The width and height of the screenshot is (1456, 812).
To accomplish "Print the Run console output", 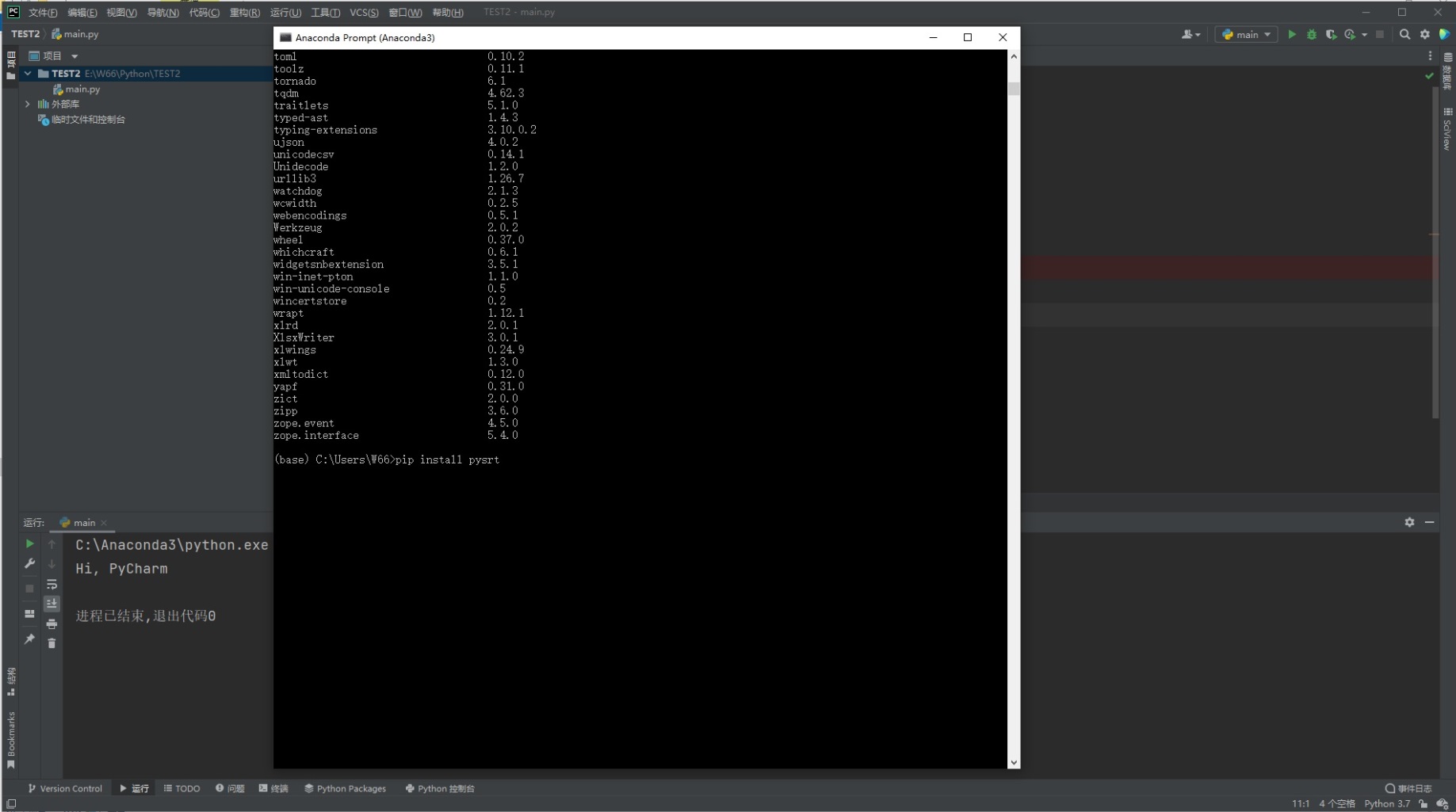I will pos(52,624).
